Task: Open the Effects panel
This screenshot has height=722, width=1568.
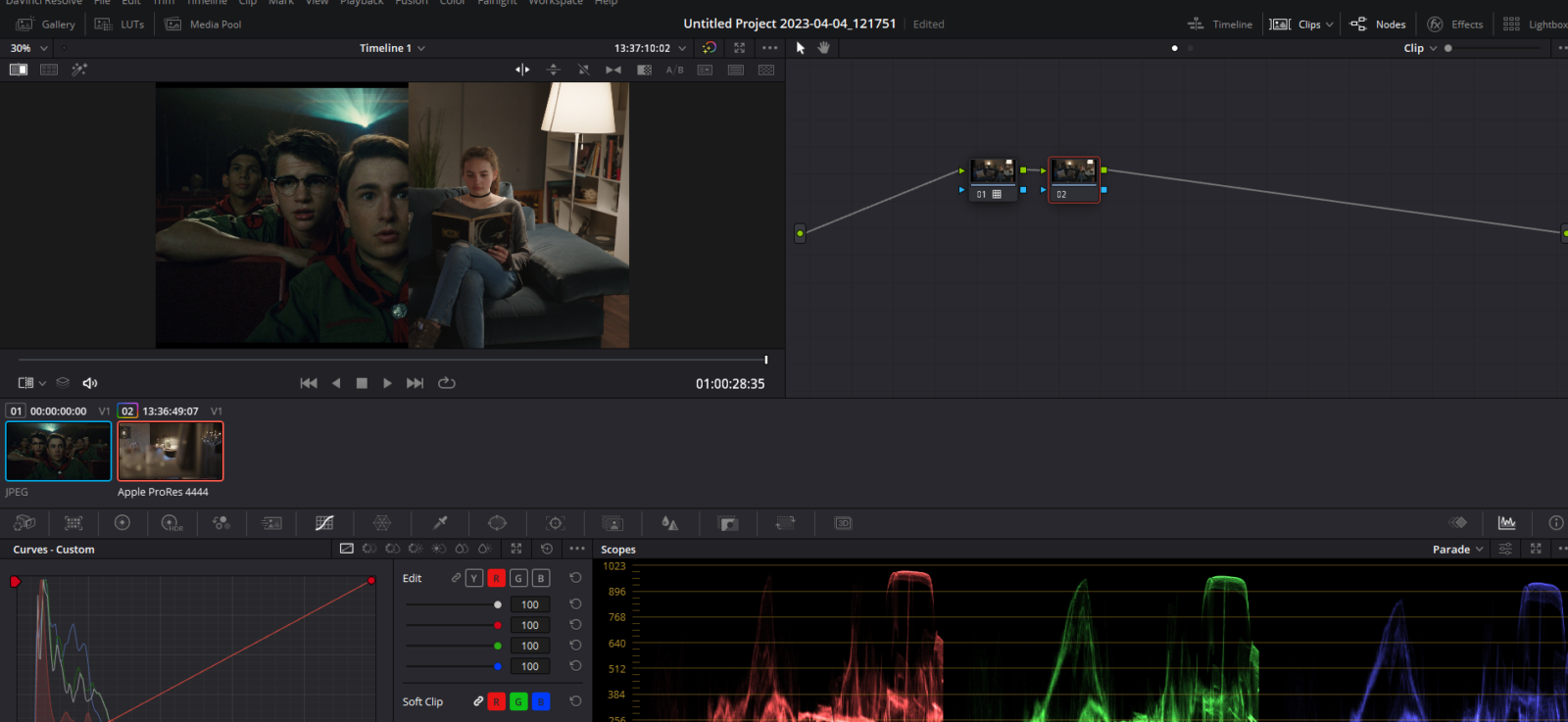Action: [x=1455, y=24]
